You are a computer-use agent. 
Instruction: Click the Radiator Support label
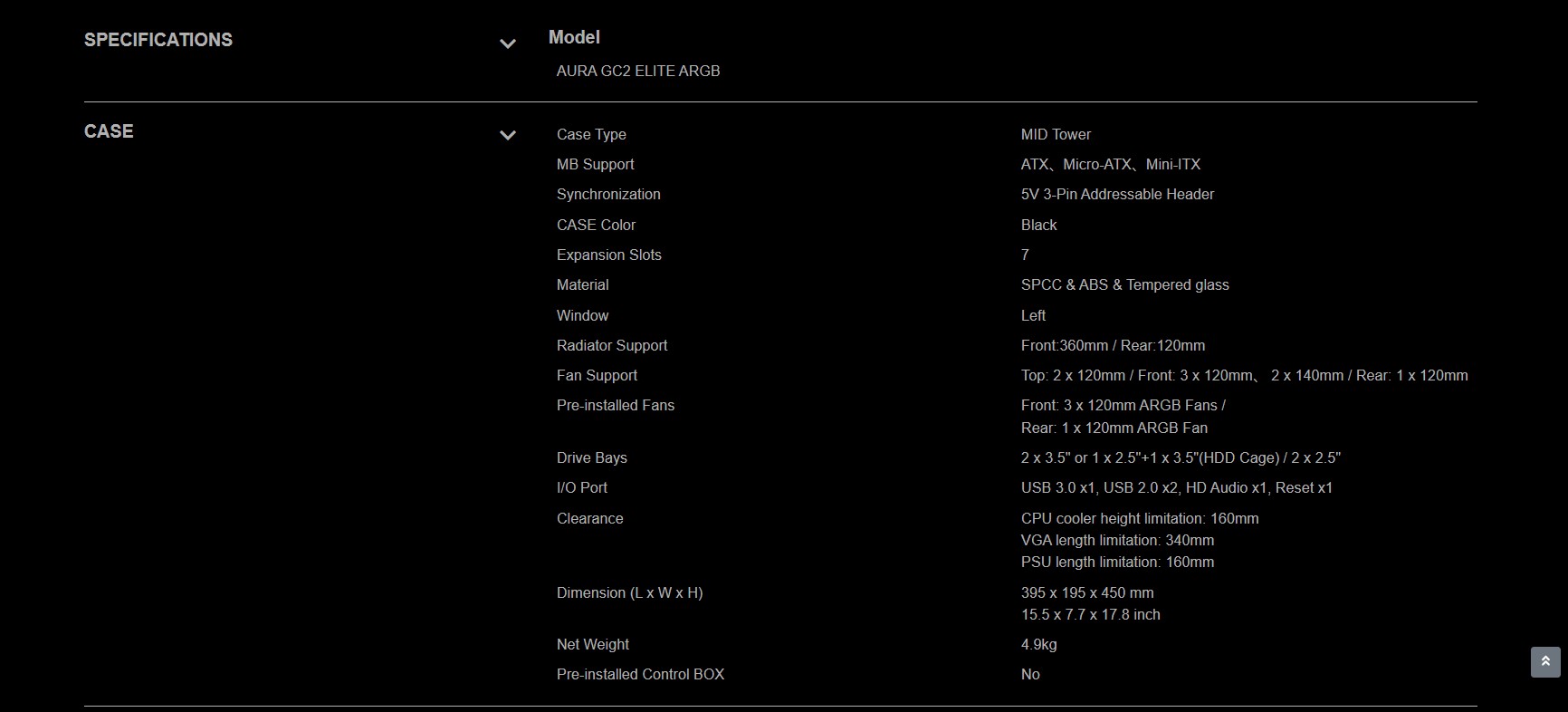[612, 345]
